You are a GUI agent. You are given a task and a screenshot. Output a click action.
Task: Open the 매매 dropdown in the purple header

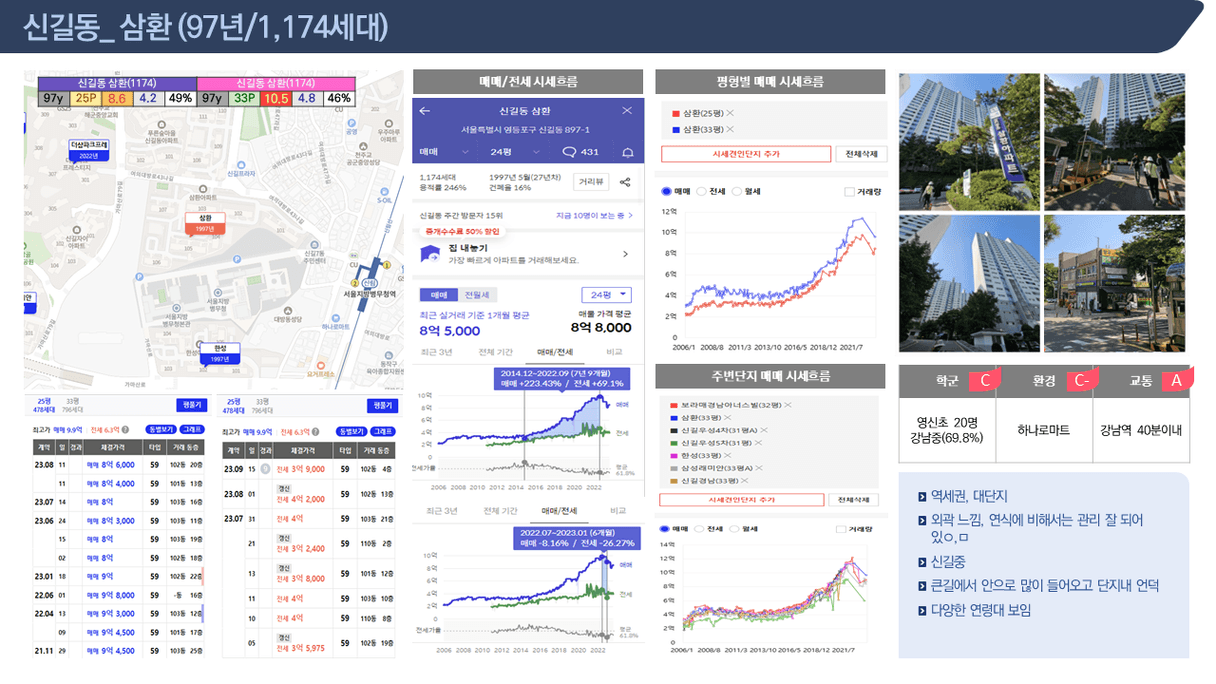tap(446, 152)
